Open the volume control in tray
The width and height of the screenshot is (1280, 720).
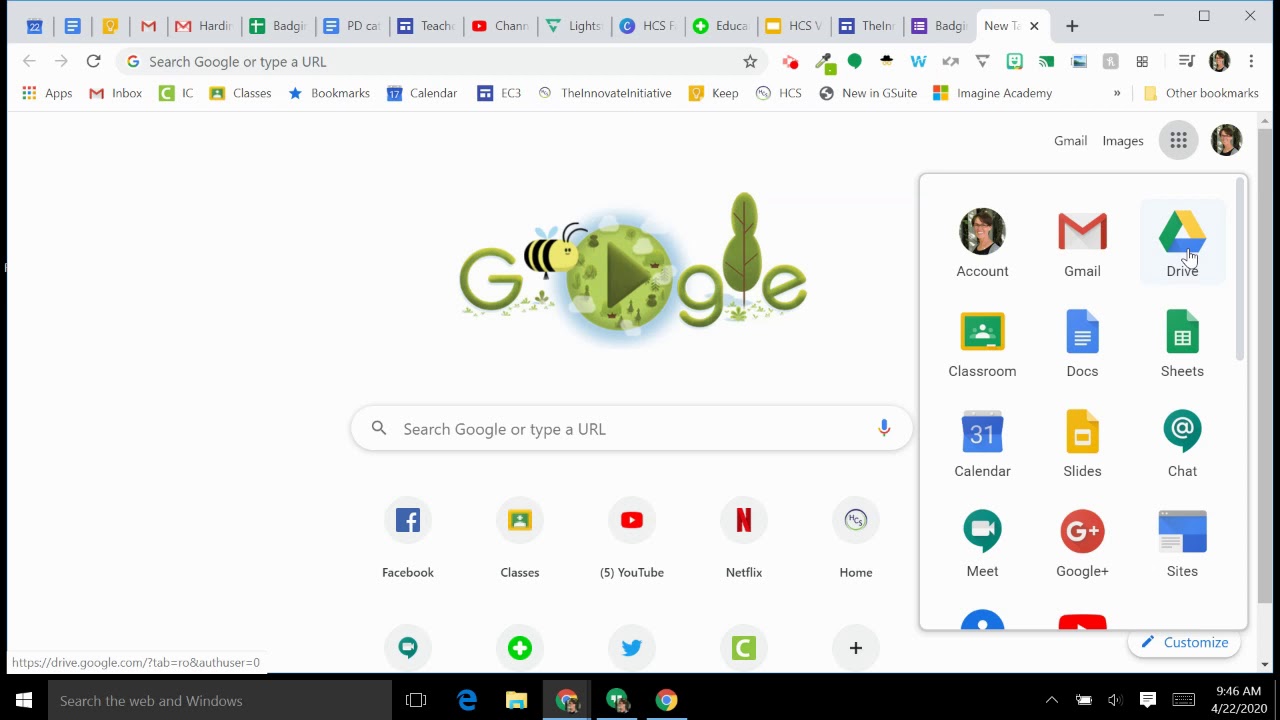point(1115,700)
